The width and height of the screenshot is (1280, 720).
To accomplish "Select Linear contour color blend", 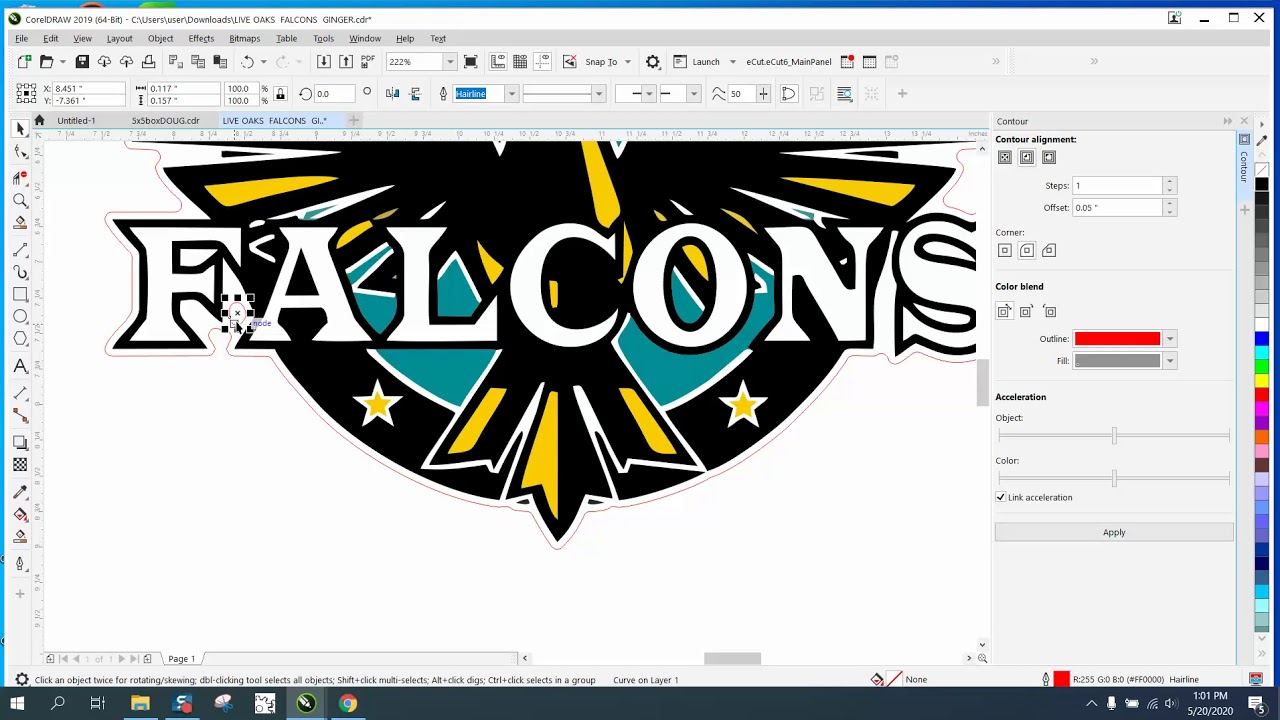I will pyautogui.click(x=1004, y=312).
